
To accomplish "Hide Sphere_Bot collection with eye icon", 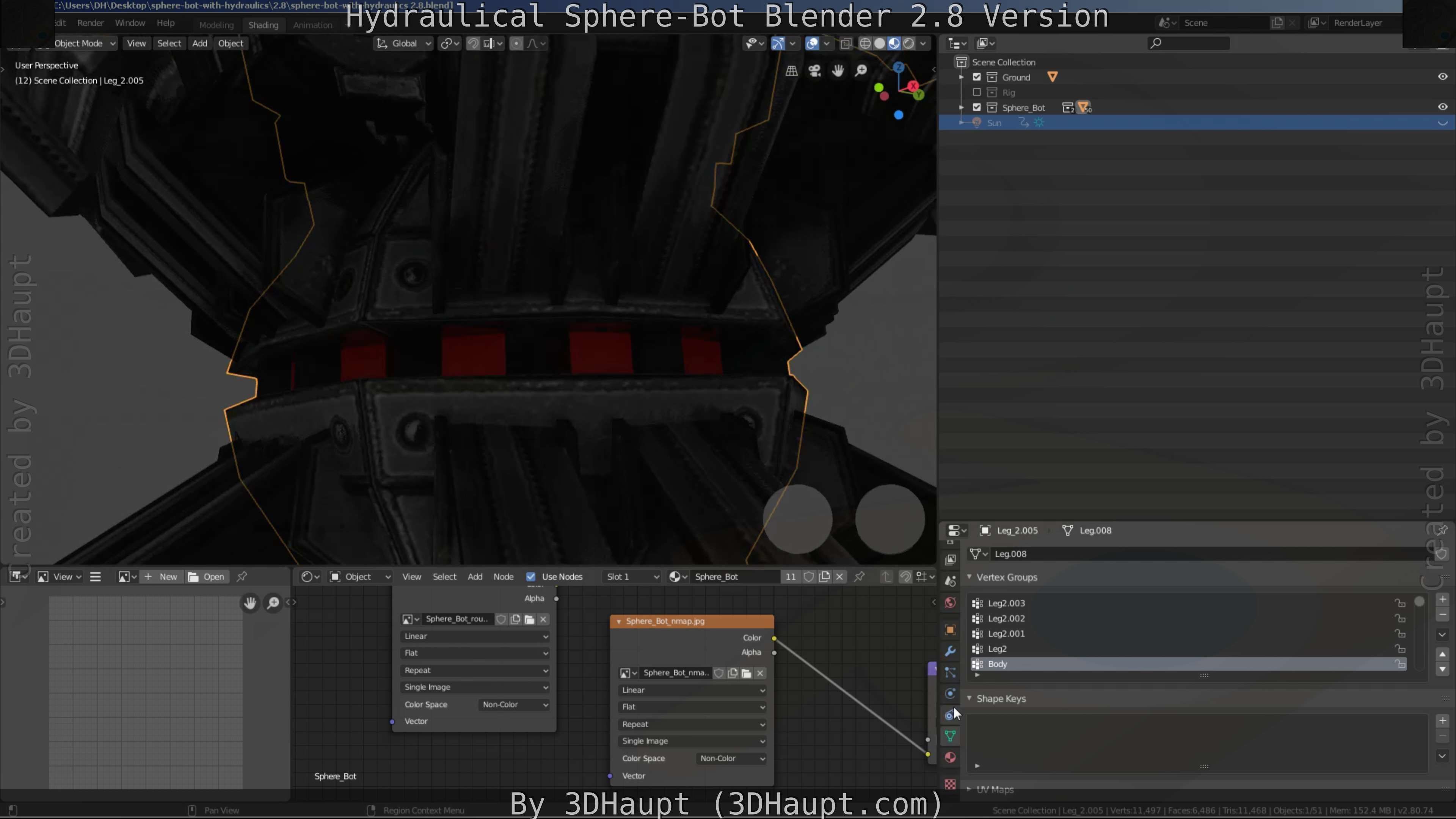I will tap(1442, 107).
